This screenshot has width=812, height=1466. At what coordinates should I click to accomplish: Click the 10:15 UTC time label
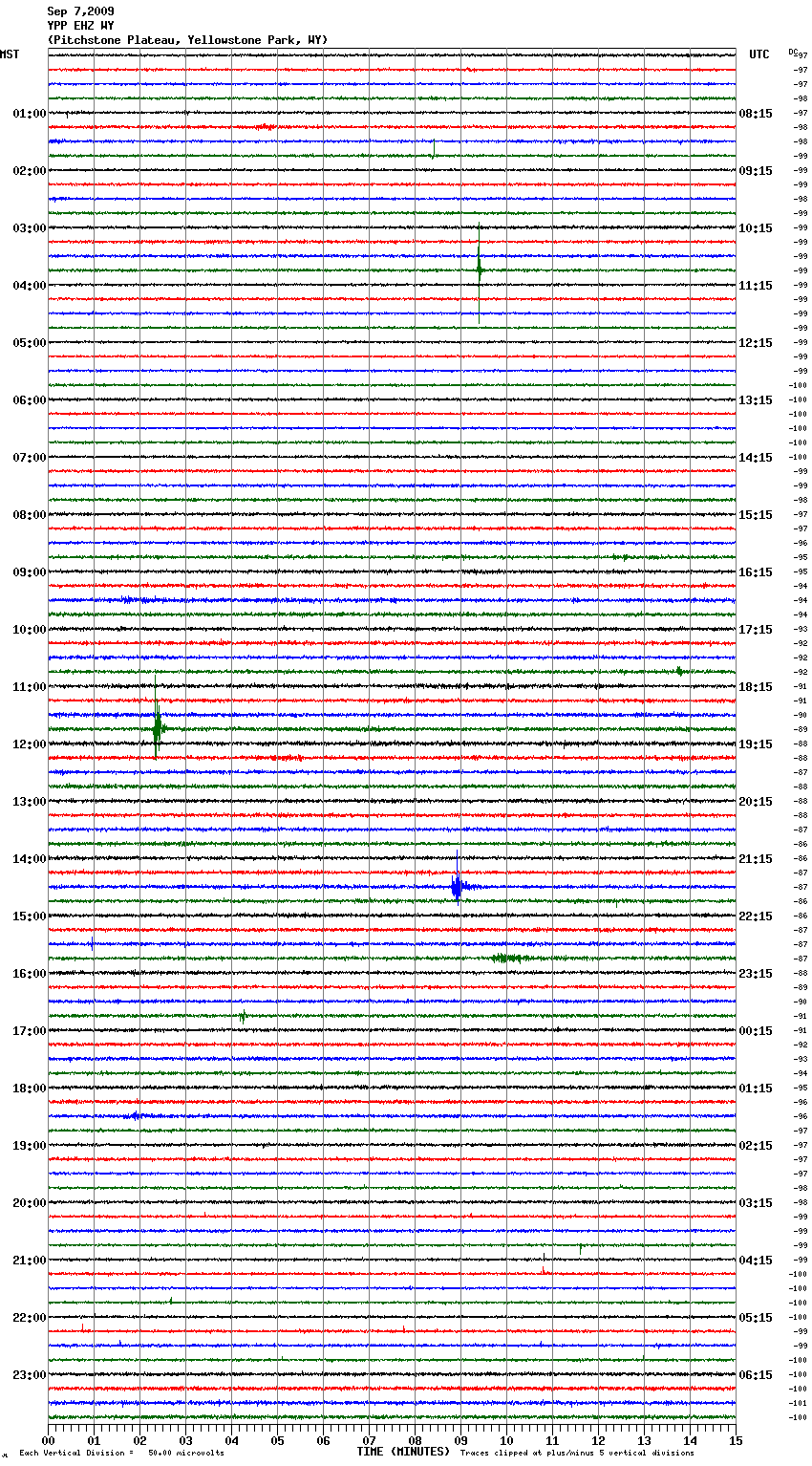click(756, 228)
